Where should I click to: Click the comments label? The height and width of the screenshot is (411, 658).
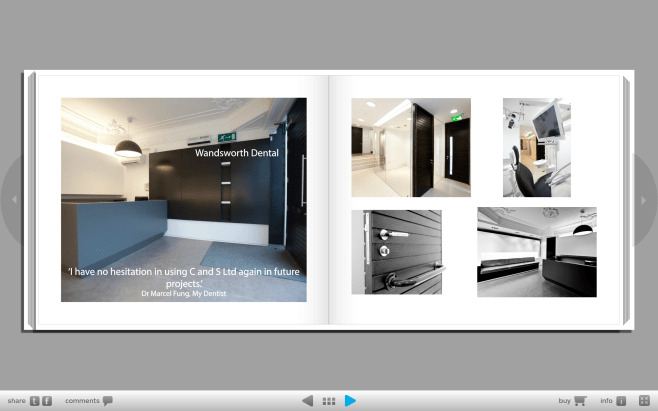(x=82, y=401)
